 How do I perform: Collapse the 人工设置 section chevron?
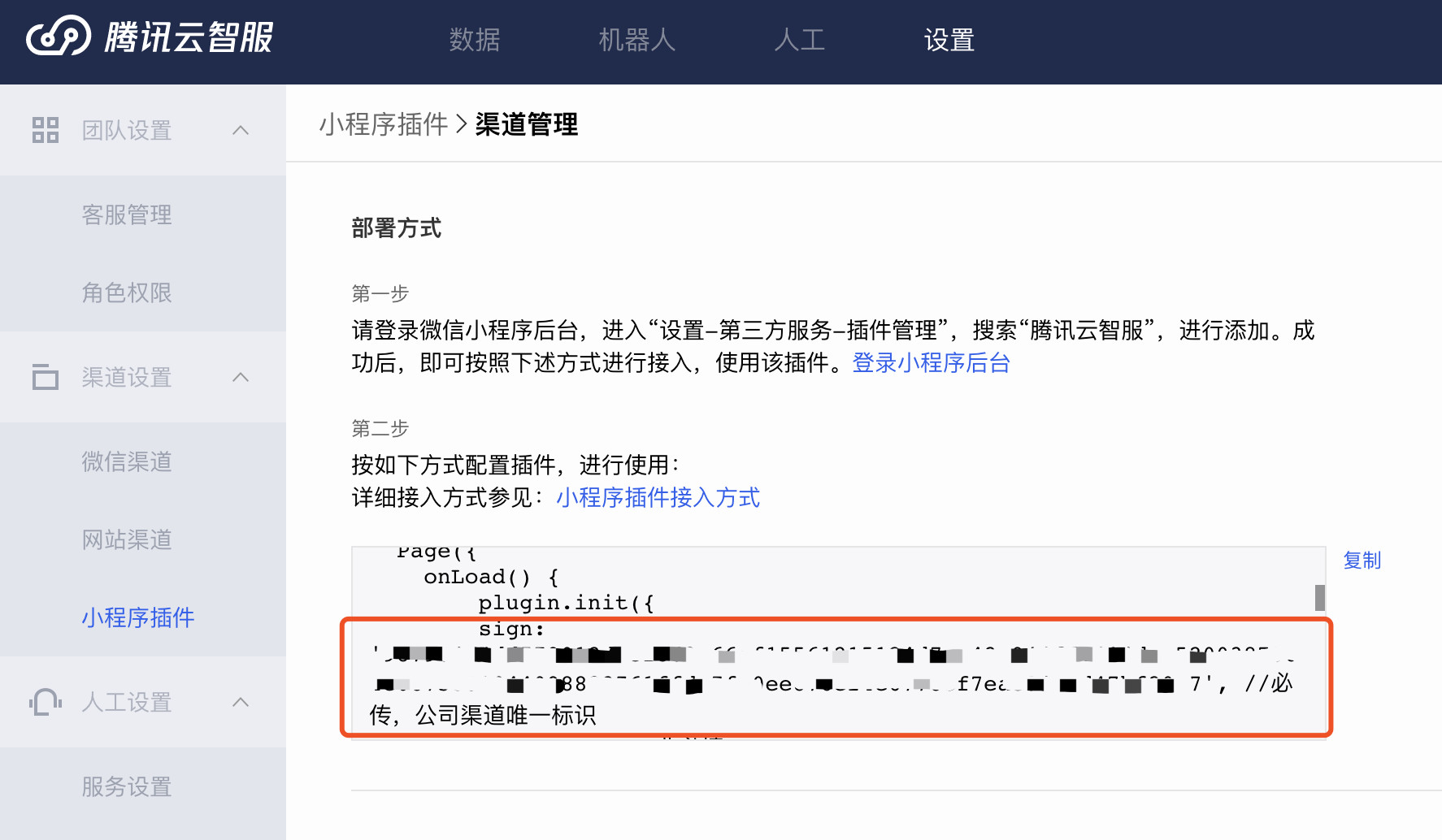[241, 702]
